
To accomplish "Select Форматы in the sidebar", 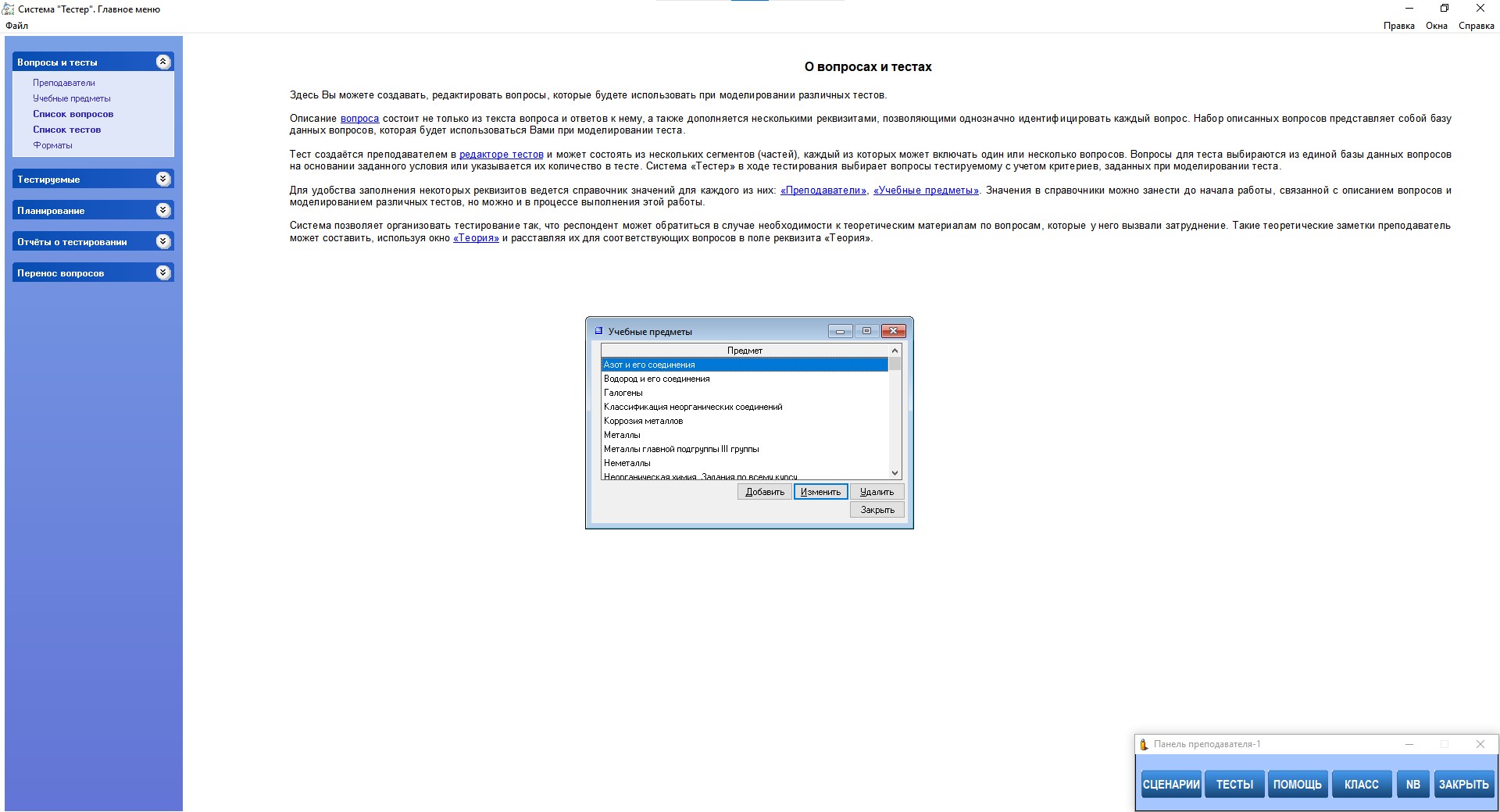I will click(52, 145).
